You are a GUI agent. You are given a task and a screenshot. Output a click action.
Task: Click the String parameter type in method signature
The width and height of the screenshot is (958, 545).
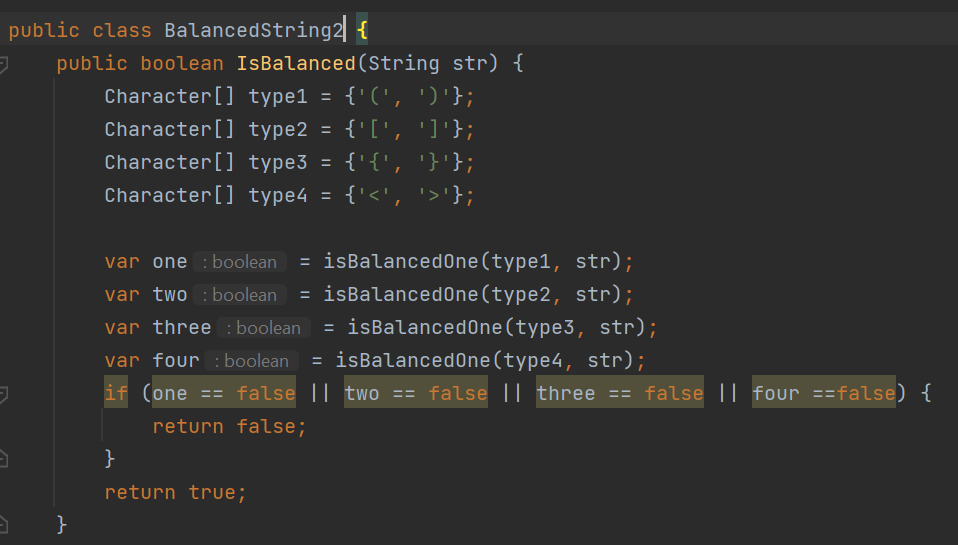pos(404,64)
